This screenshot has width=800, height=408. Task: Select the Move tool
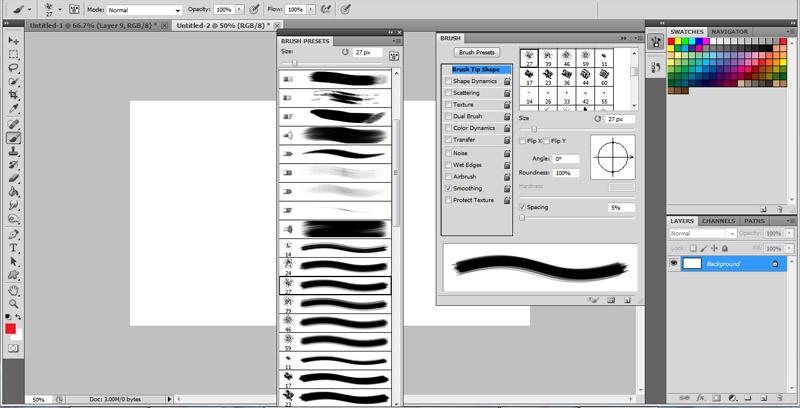click(x=14, y=41)
